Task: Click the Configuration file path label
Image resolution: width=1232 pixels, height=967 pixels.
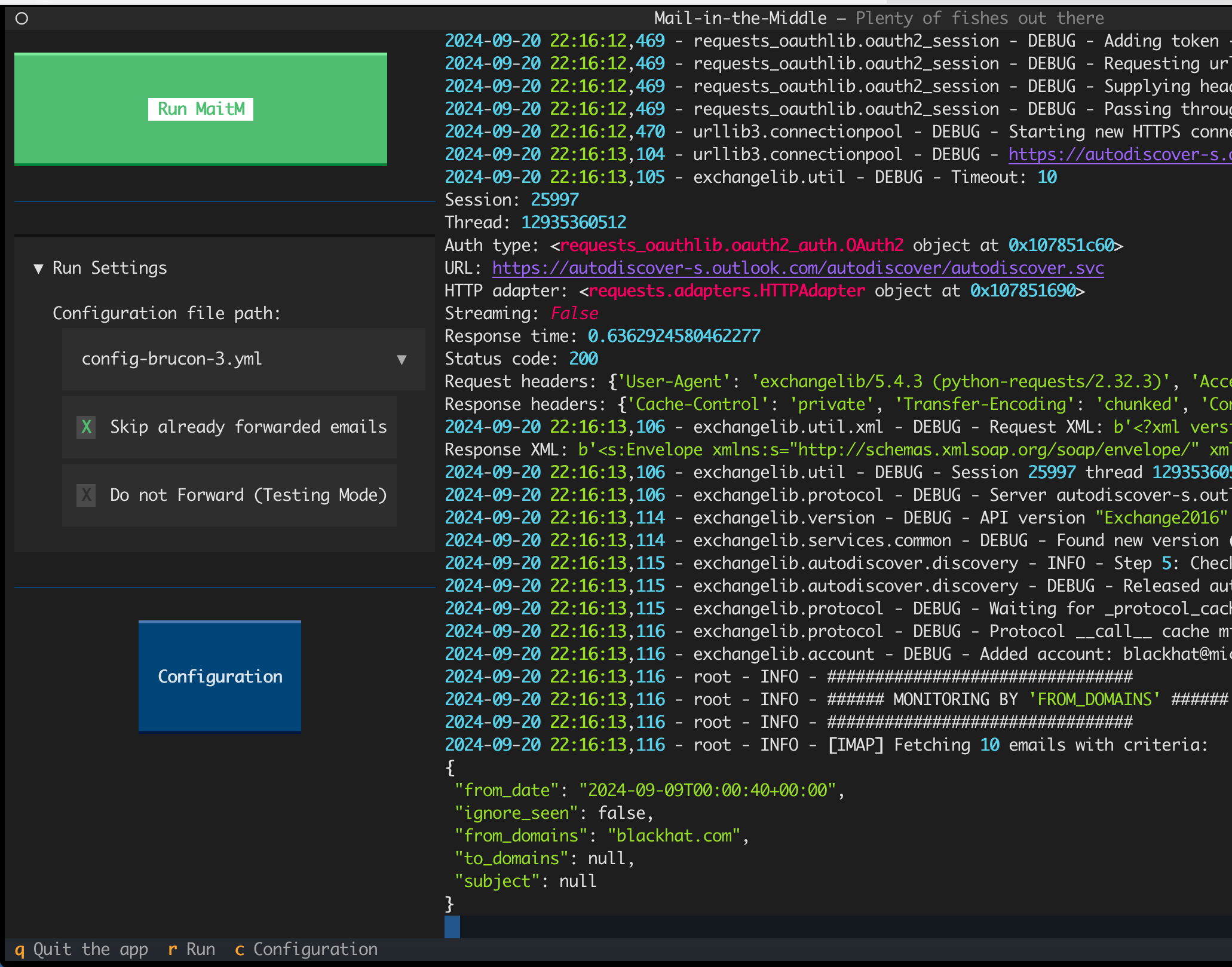Action: pos(166,313)
